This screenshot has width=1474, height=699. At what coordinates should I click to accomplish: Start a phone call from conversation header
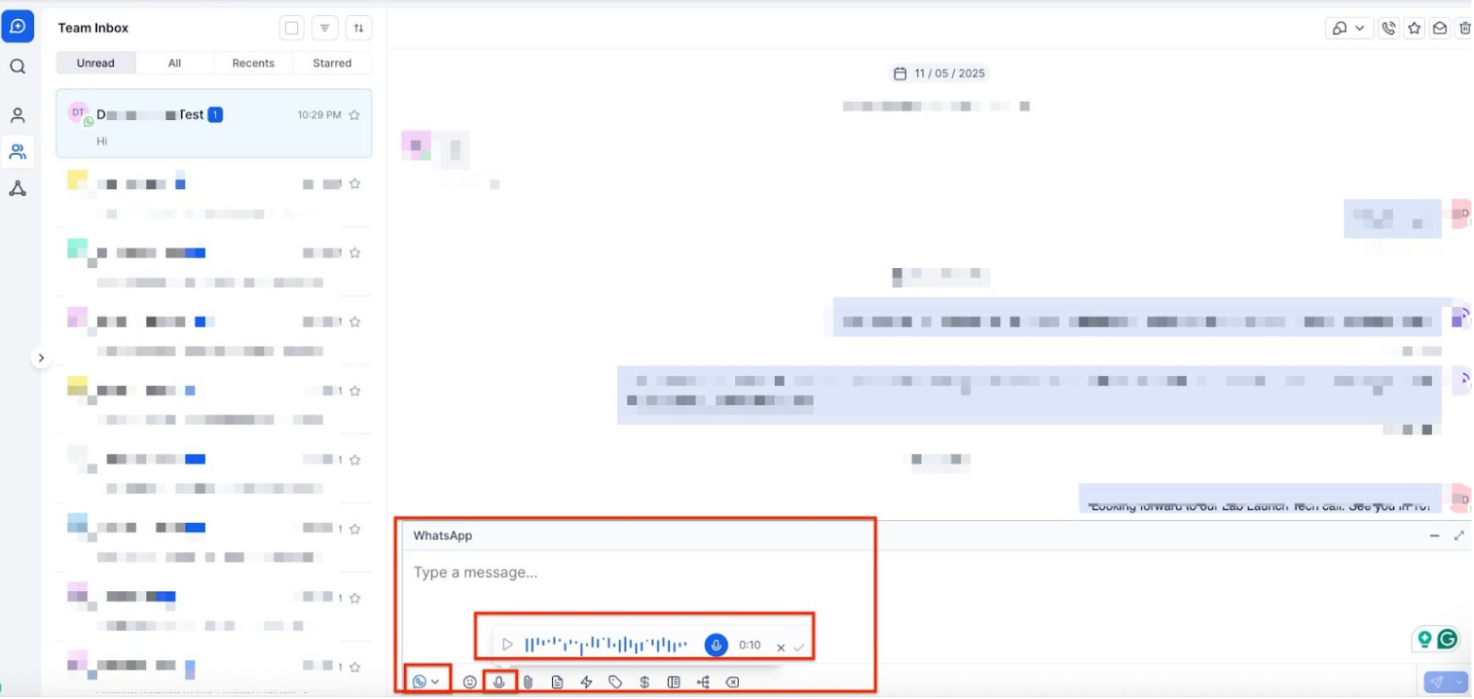pyautogui.click(x=1388, y=29)
